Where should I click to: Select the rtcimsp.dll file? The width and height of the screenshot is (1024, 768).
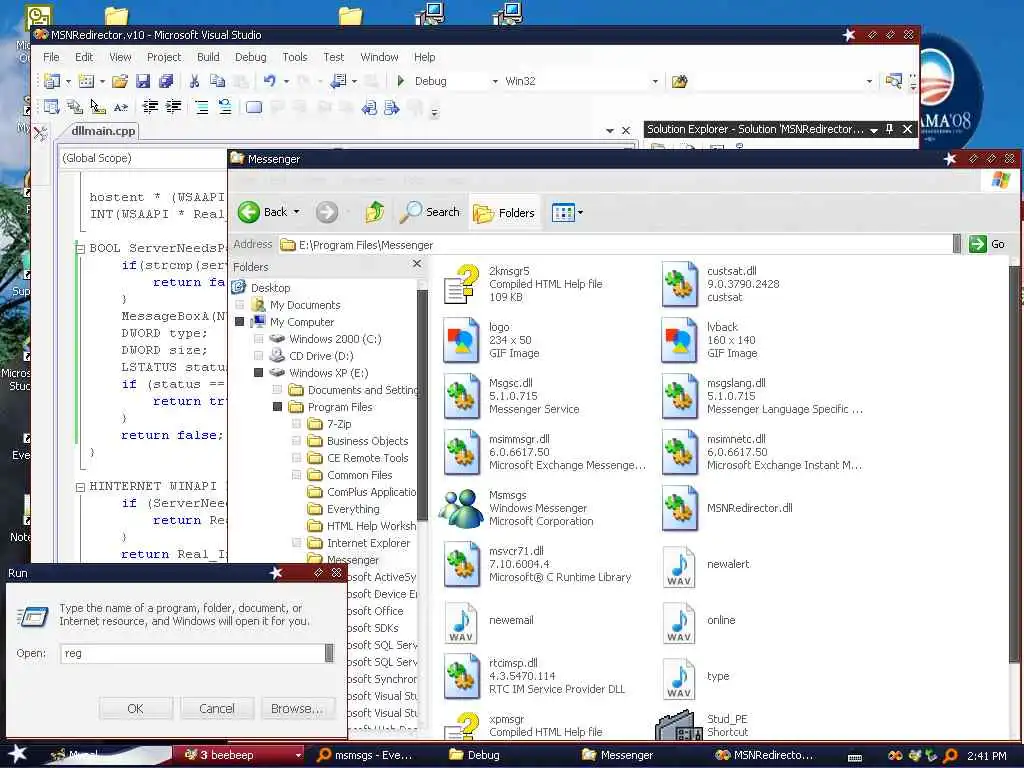[x=534, y=676]
